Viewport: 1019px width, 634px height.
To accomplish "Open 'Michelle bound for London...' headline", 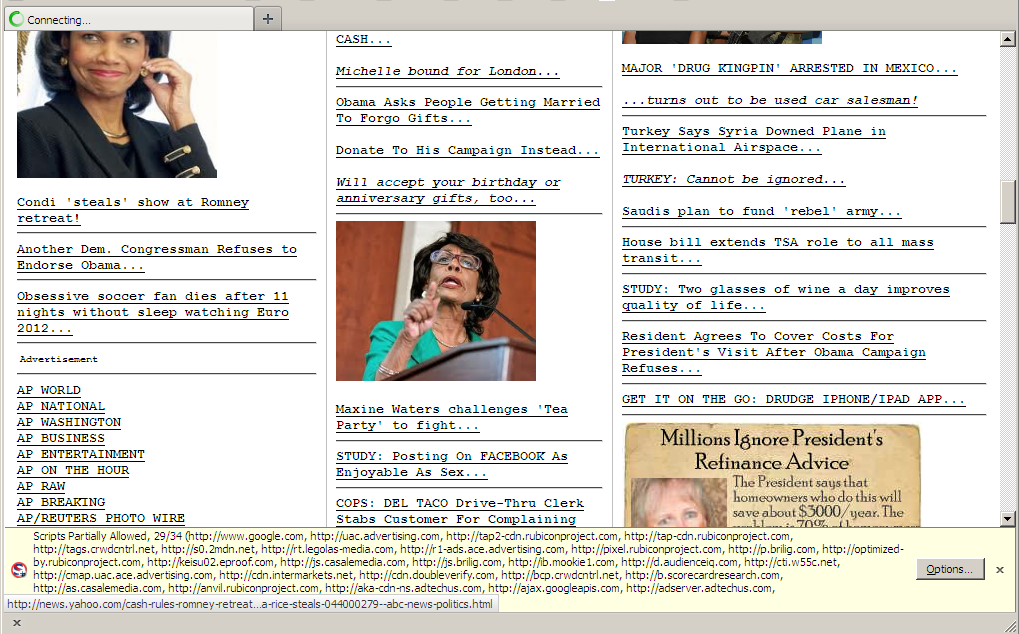I will click(x=448, y=71).
